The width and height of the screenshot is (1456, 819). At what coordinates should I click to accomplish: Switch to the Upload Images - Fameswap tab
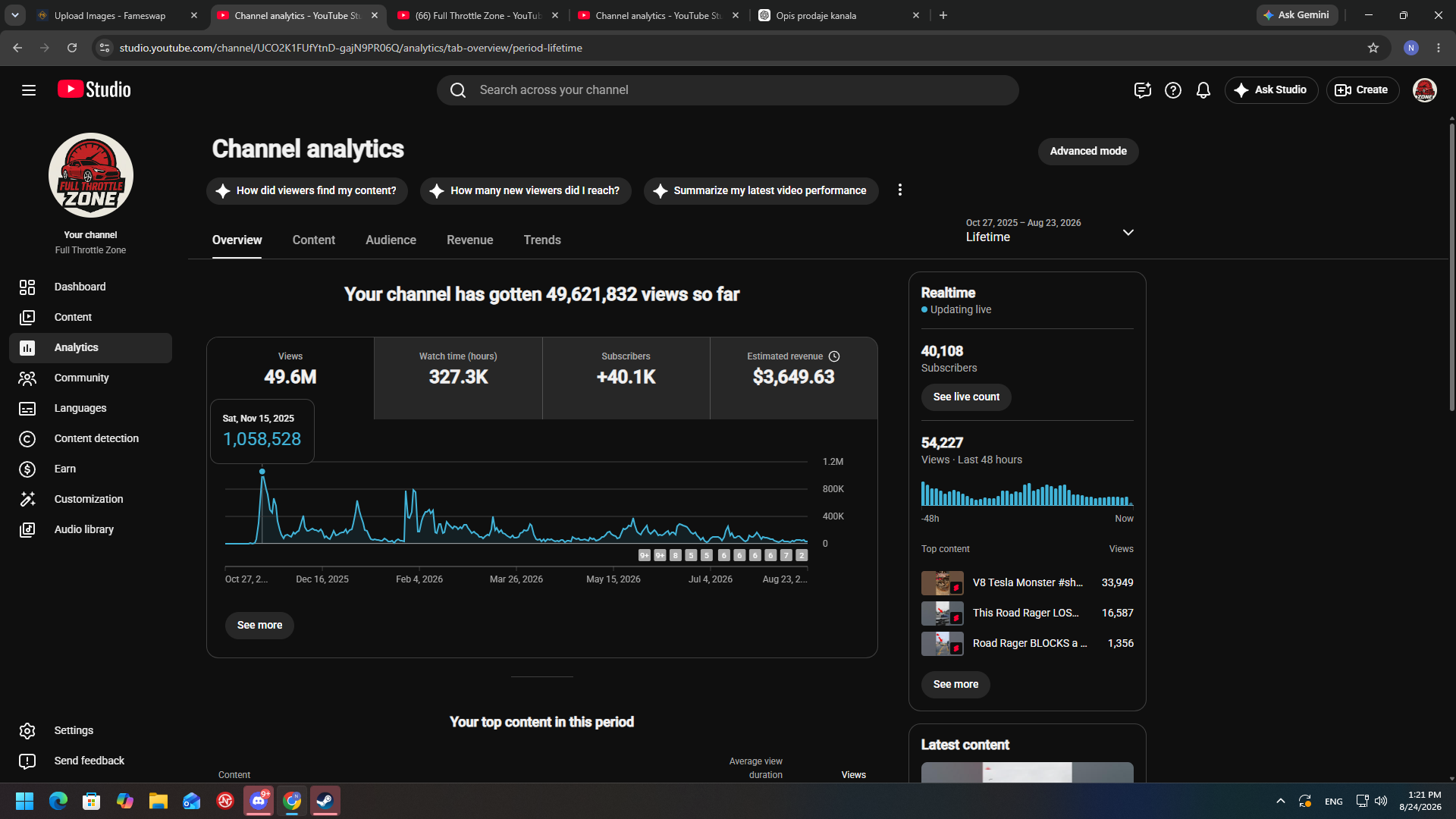click(118, 15)
